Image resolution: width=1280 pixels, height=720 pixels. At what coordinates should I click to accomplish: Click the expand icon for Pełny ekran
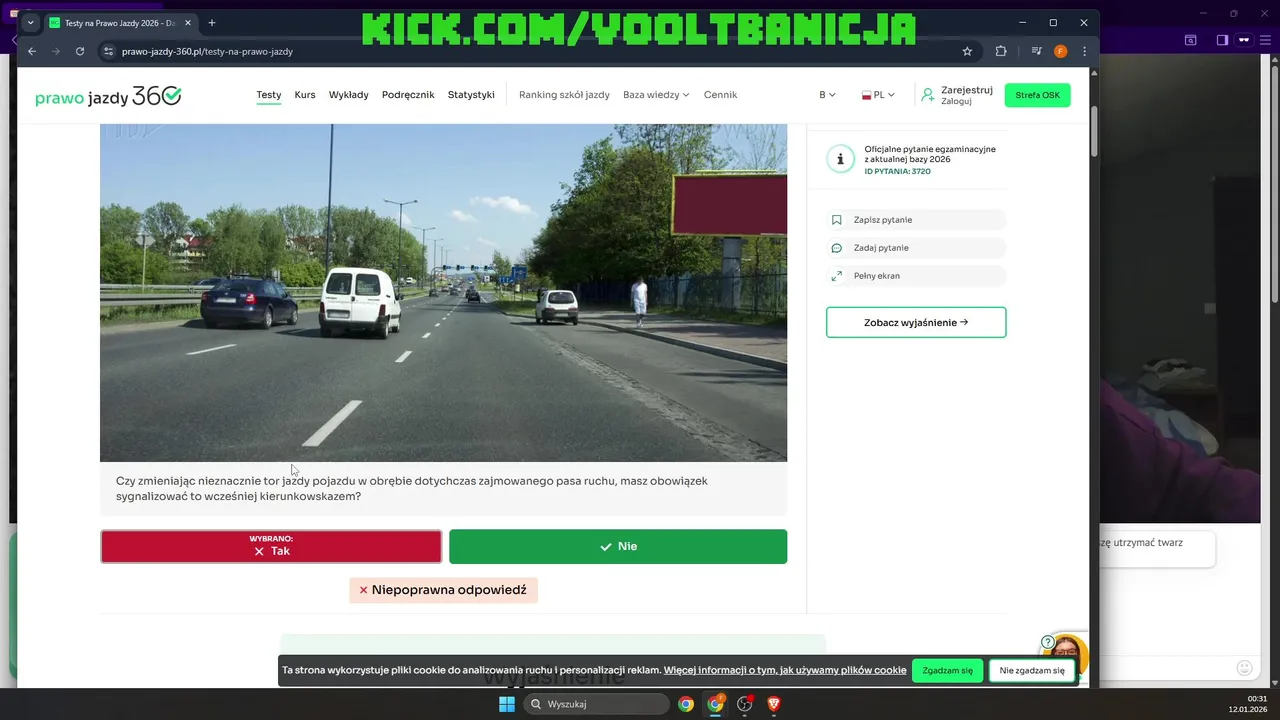tap(837, 276)
